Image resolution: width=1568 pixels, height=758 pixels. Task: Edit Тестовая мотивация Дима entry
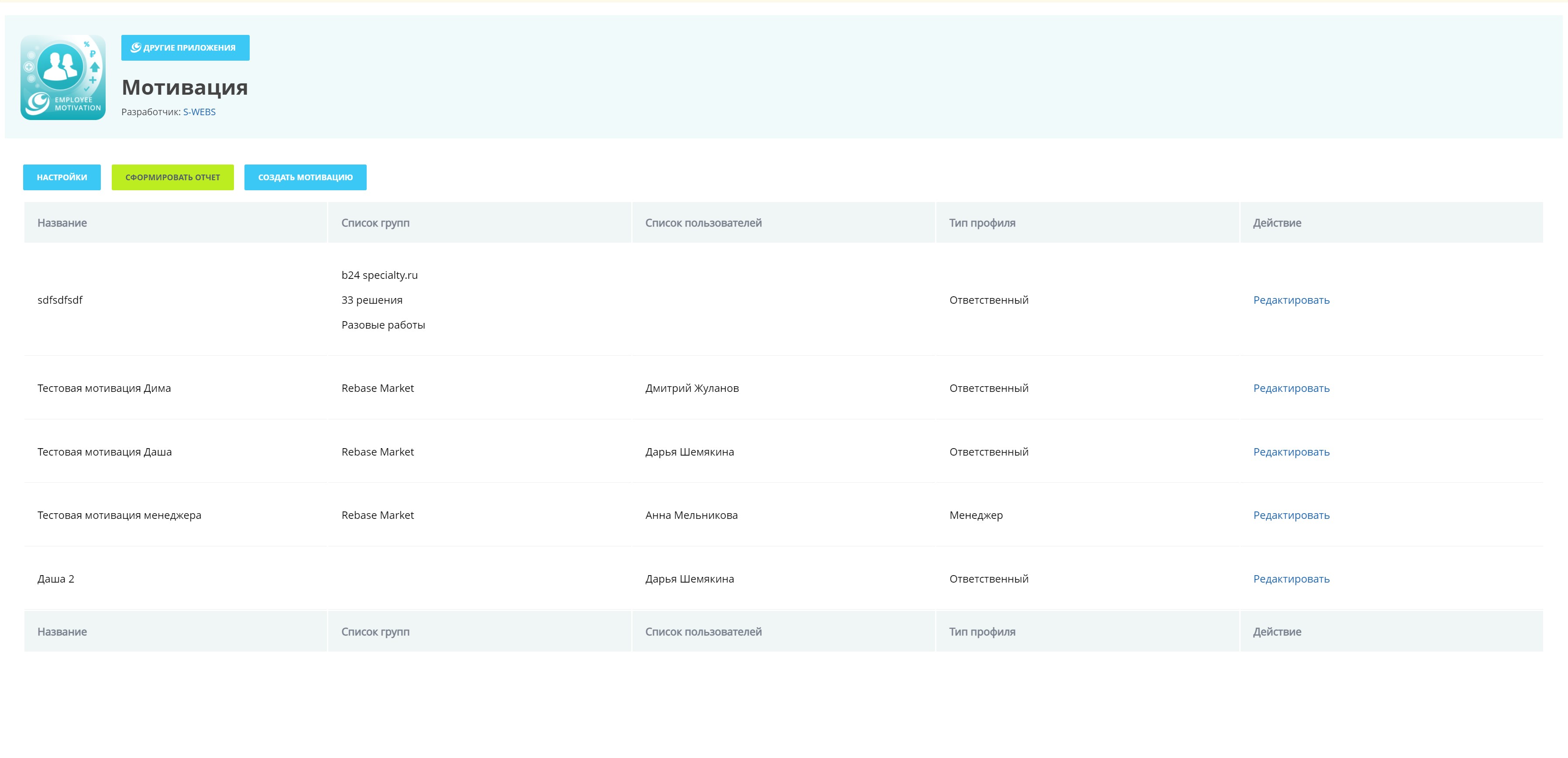point(1291,388)
